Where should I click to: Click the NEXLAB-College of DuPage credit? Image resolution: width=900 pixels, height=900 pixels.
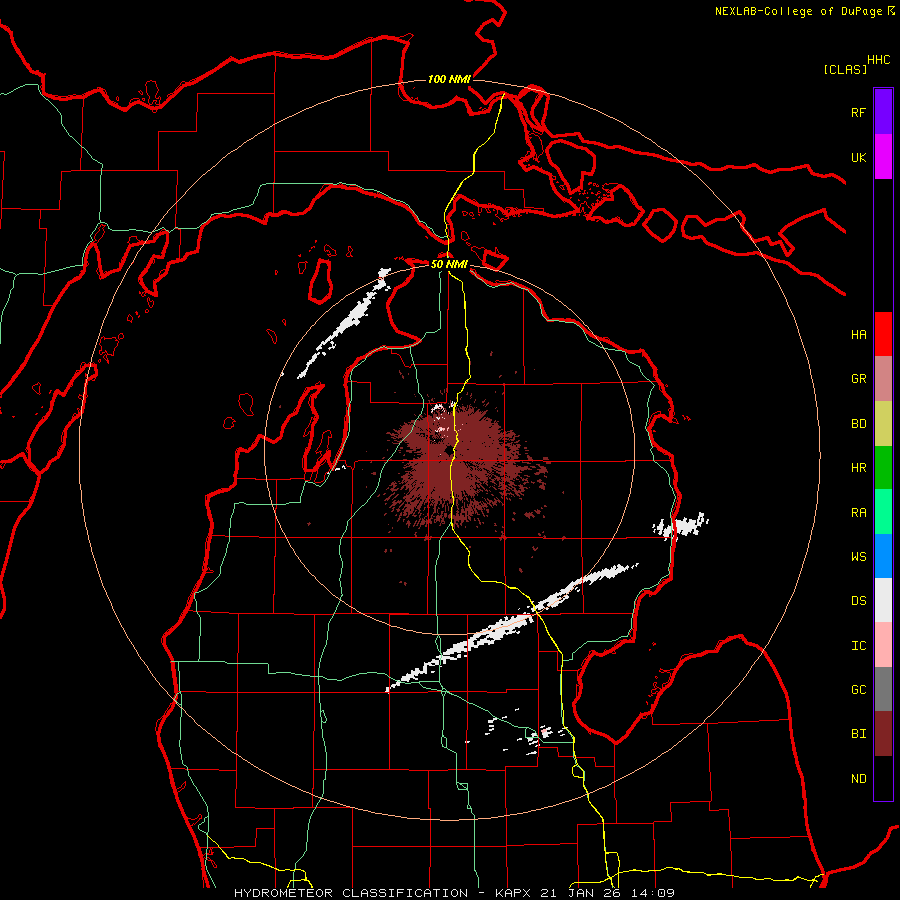pos(798,11)
